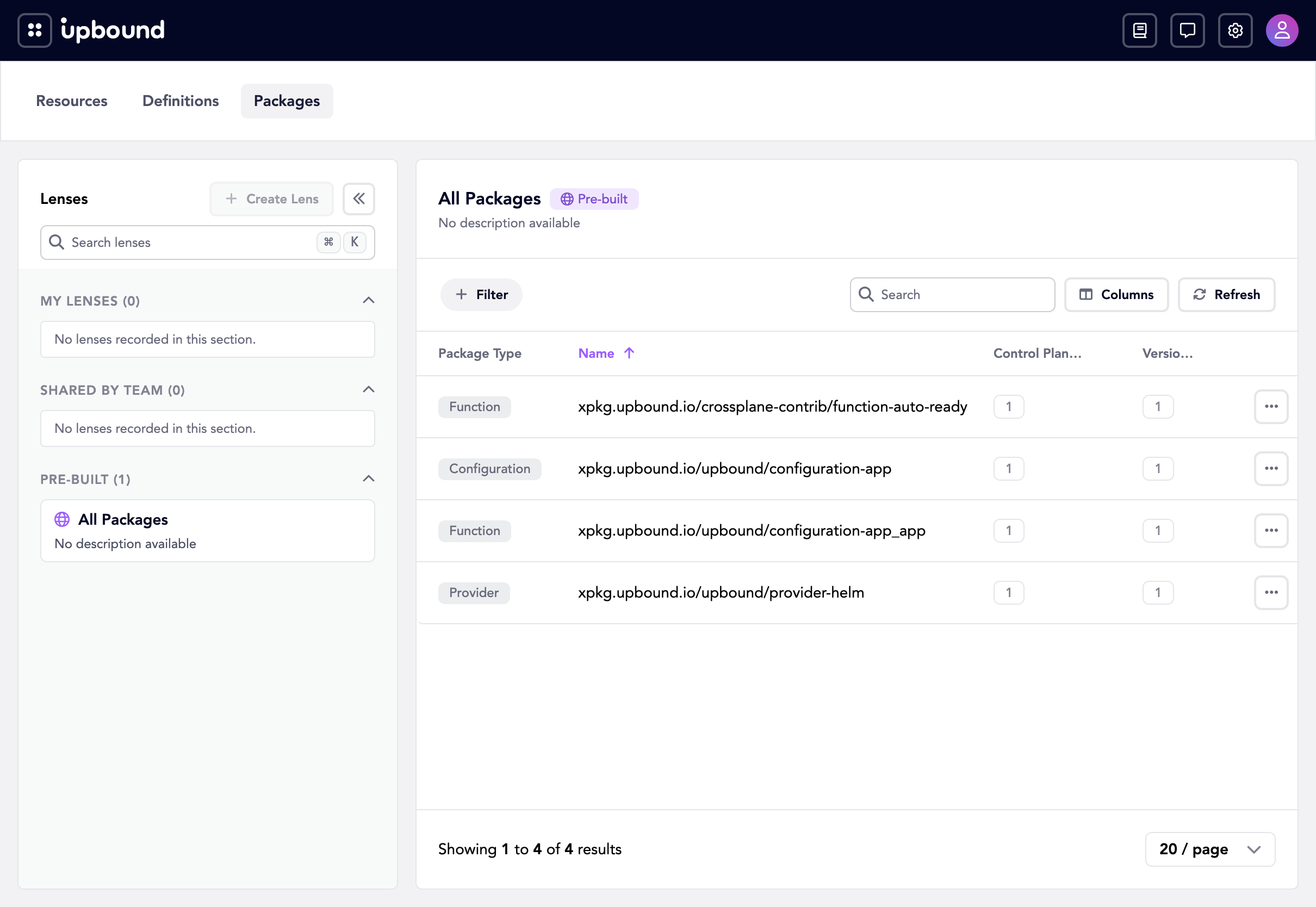Image resolution: width=1316 pixels, height=907 pixels.
Task: Click xpkg.upbound.io/crossplane-contrib/function-auto-ready
Action: coord(772,406)
